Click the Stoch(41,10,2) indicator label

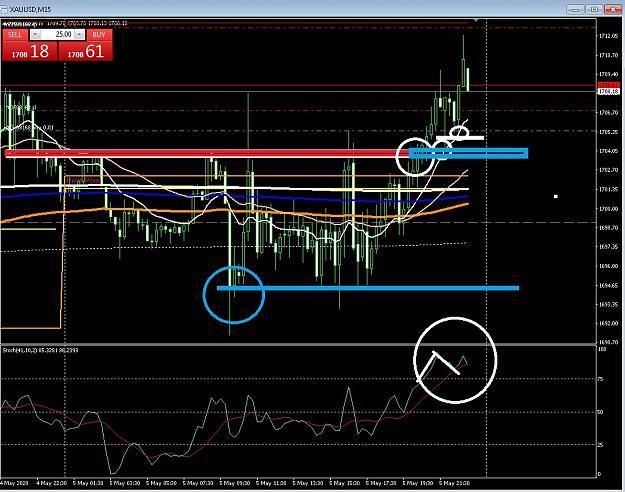pos(41,350)
